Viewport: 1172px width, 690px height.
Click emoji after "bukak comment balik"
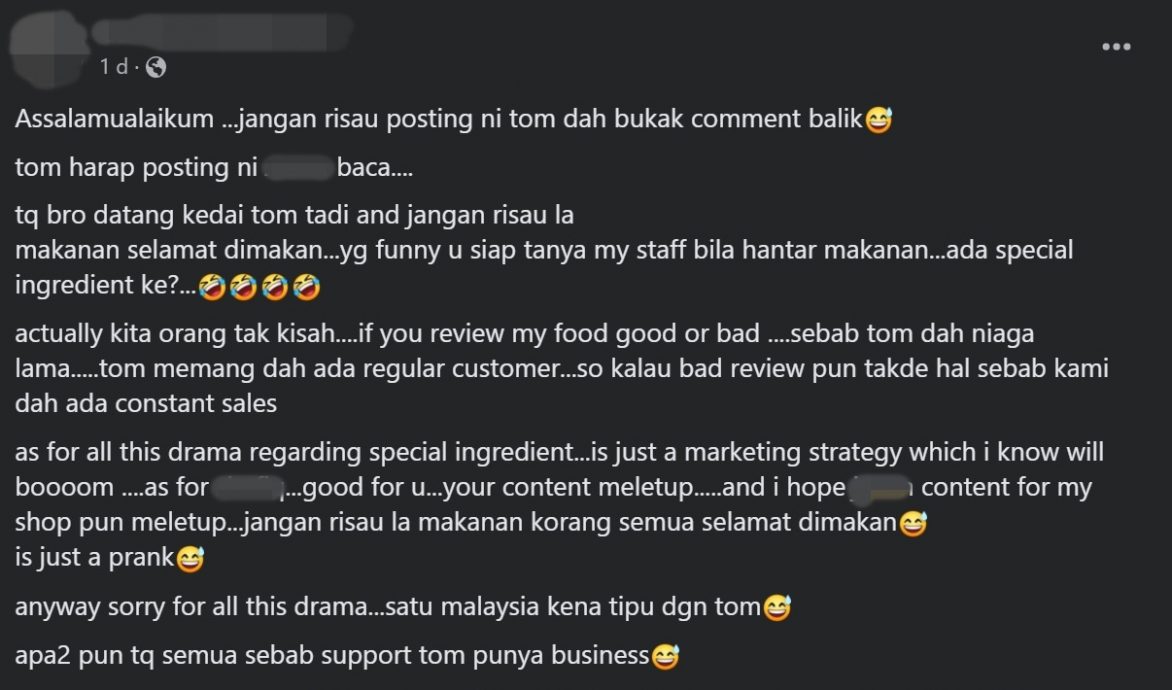(x=878, y=120)
